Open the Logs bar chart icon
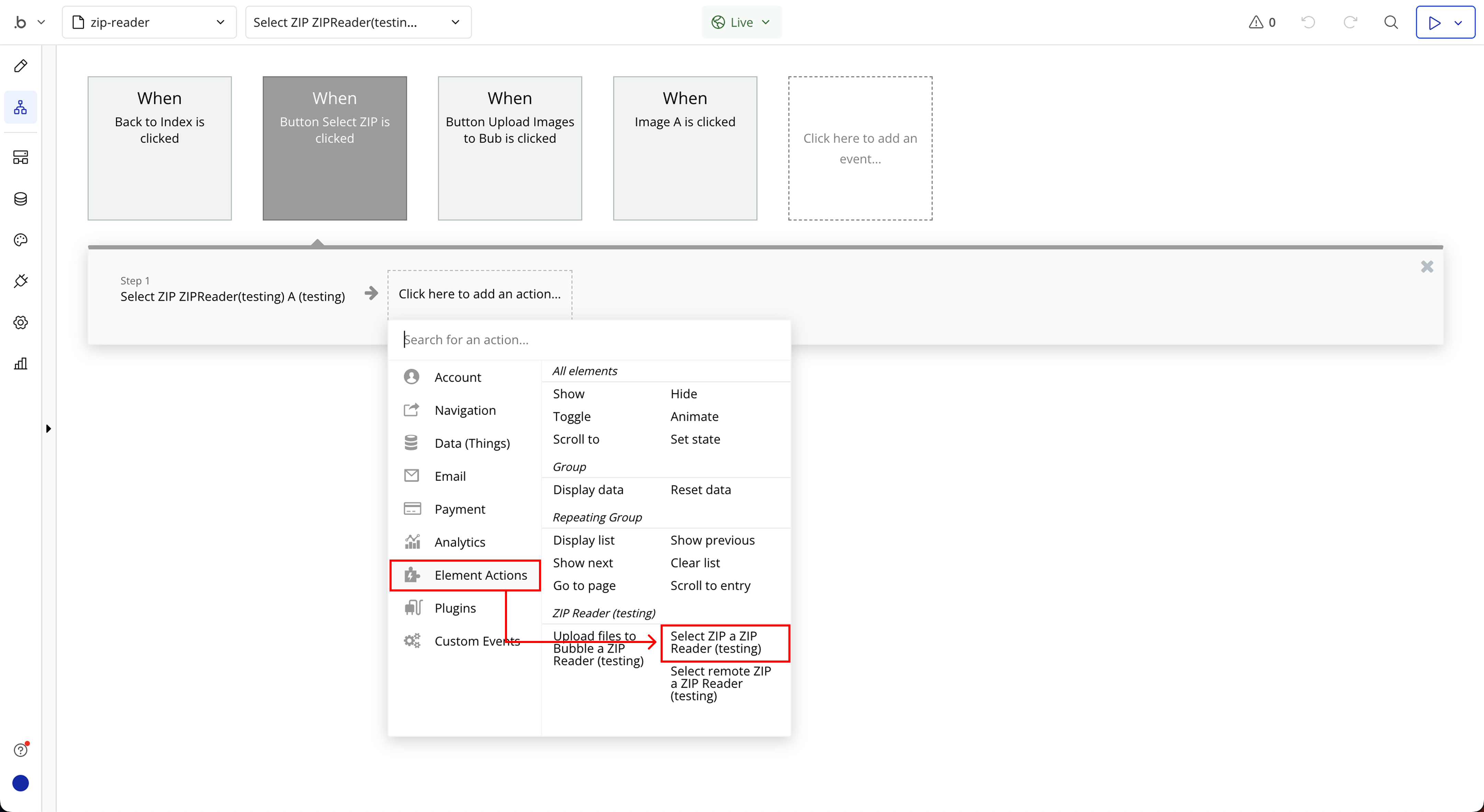The height and width of the screenshot is (812, 1484). pyautogui.click(x=21, y=363)
